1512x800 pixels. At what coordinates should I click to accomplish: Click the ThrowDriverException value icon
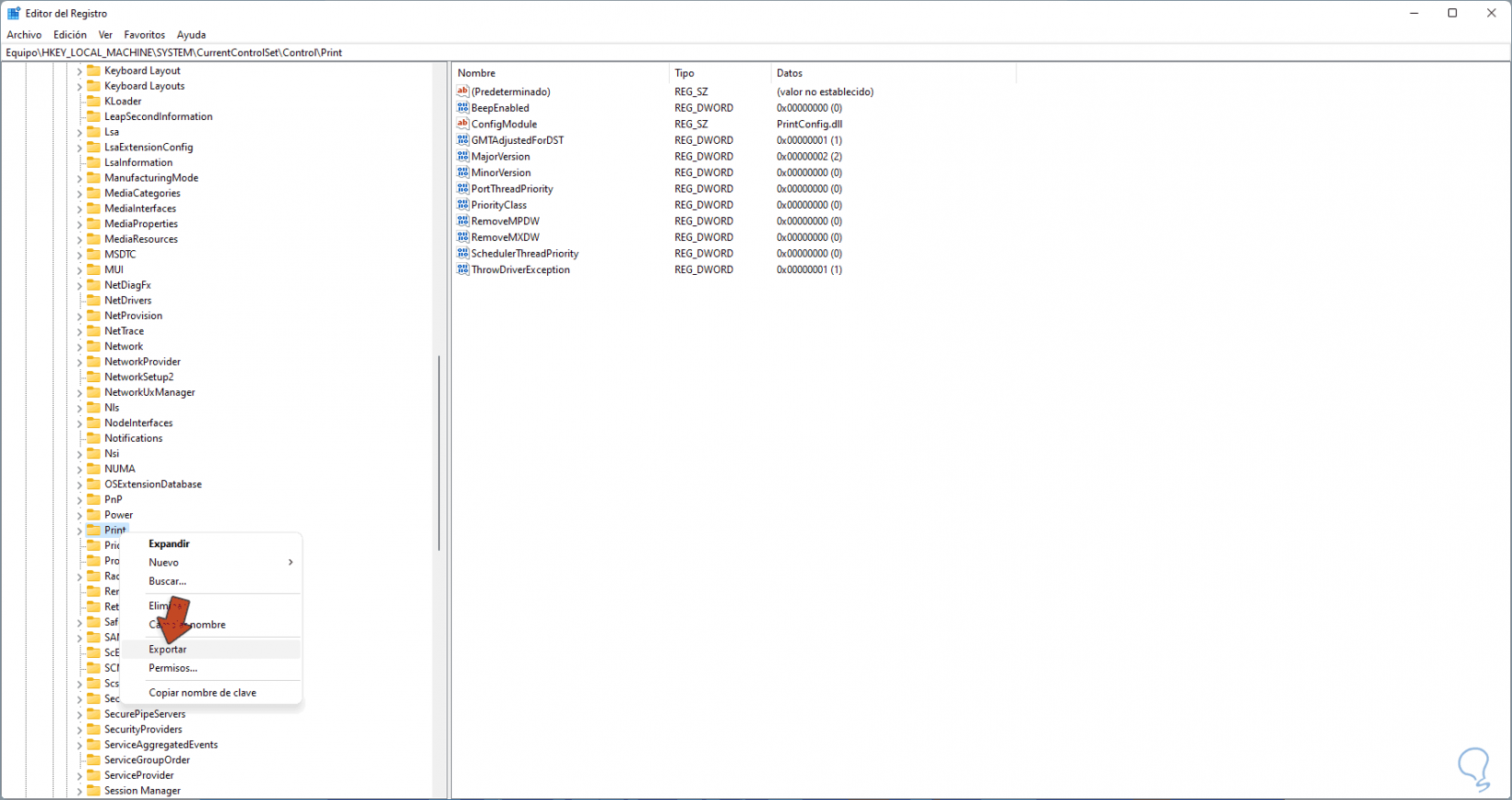tap(463, 269)
